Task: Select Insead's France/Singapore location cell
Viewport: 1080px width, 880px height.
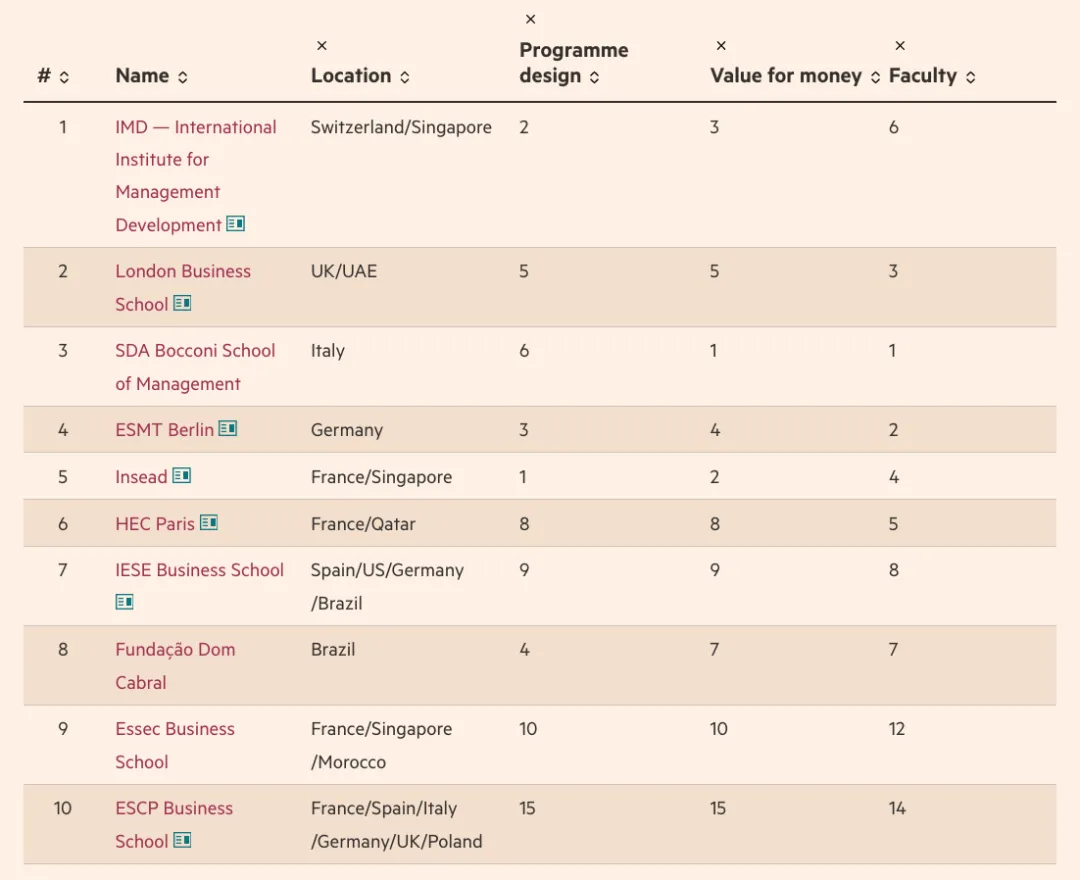Action: coord(381,477)
